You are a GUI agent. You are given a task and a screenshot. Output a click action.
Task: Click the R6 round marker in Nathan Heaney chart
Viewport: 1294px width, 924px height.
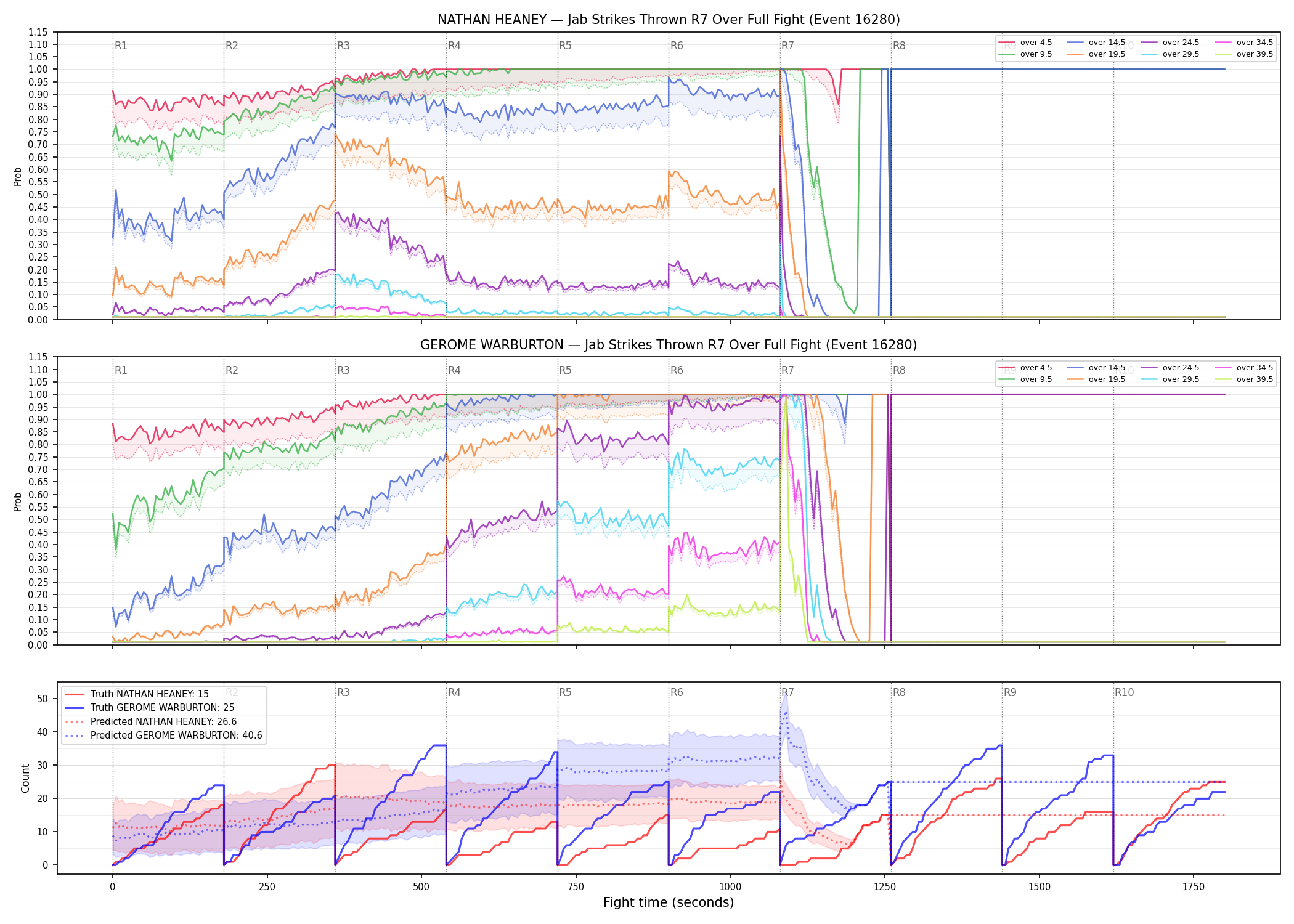677,46
